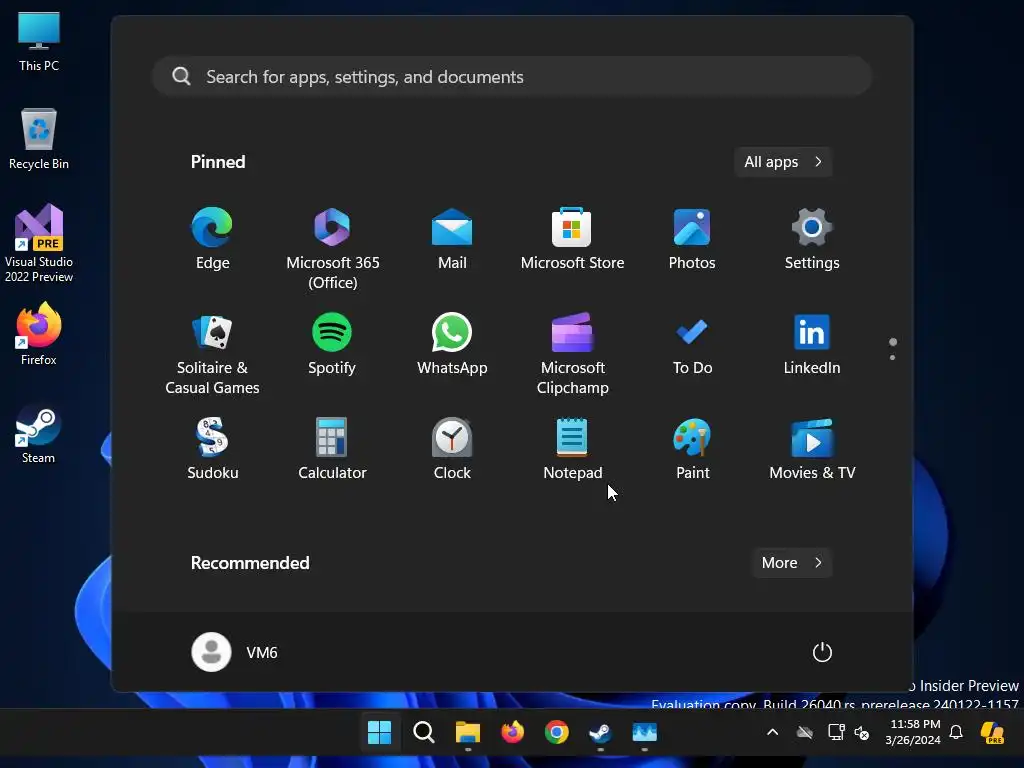Viewport: 1024px width, 768px height.
Task: Switch to the running photo-style app on taskbar
Action: pyautogui.click(x=645, y=733)
